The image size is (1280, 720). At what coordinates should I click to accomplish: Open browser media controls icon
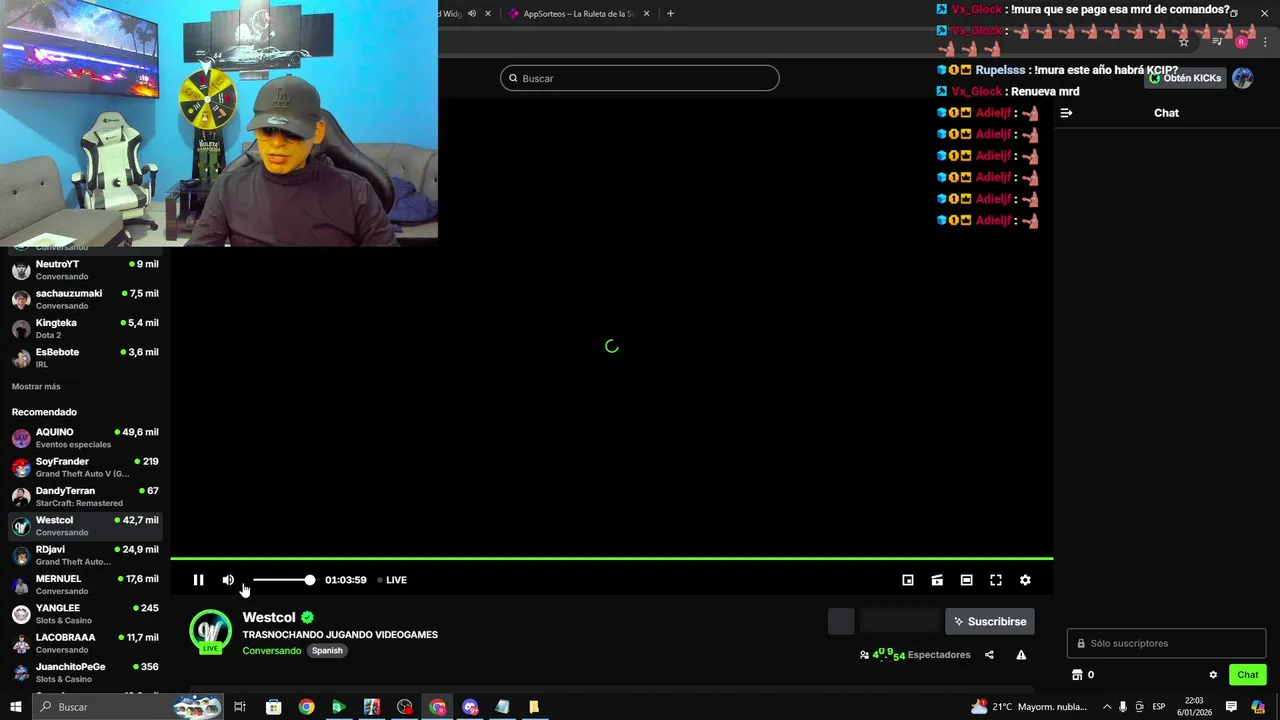pyautogui.click(x=1217, y=42)
